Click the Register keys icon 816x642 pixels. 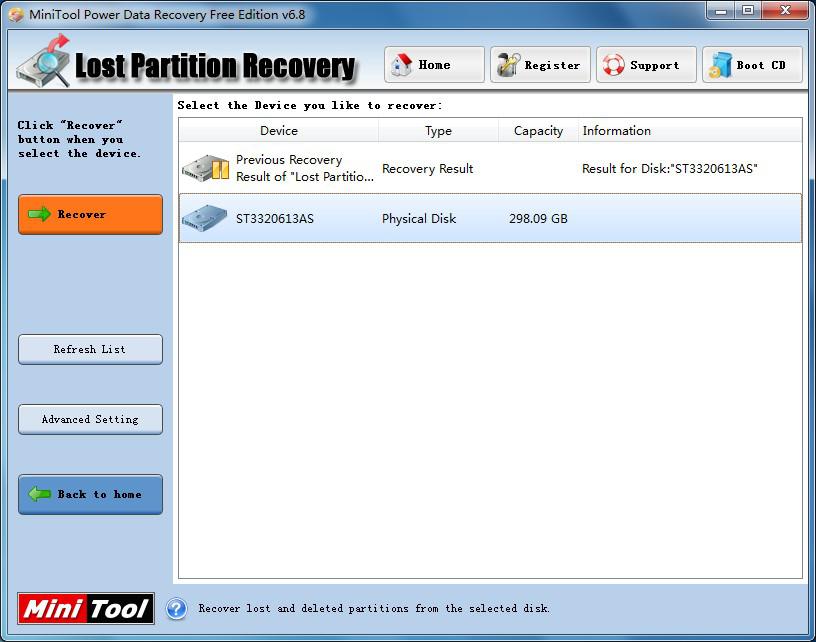(508, 65)
